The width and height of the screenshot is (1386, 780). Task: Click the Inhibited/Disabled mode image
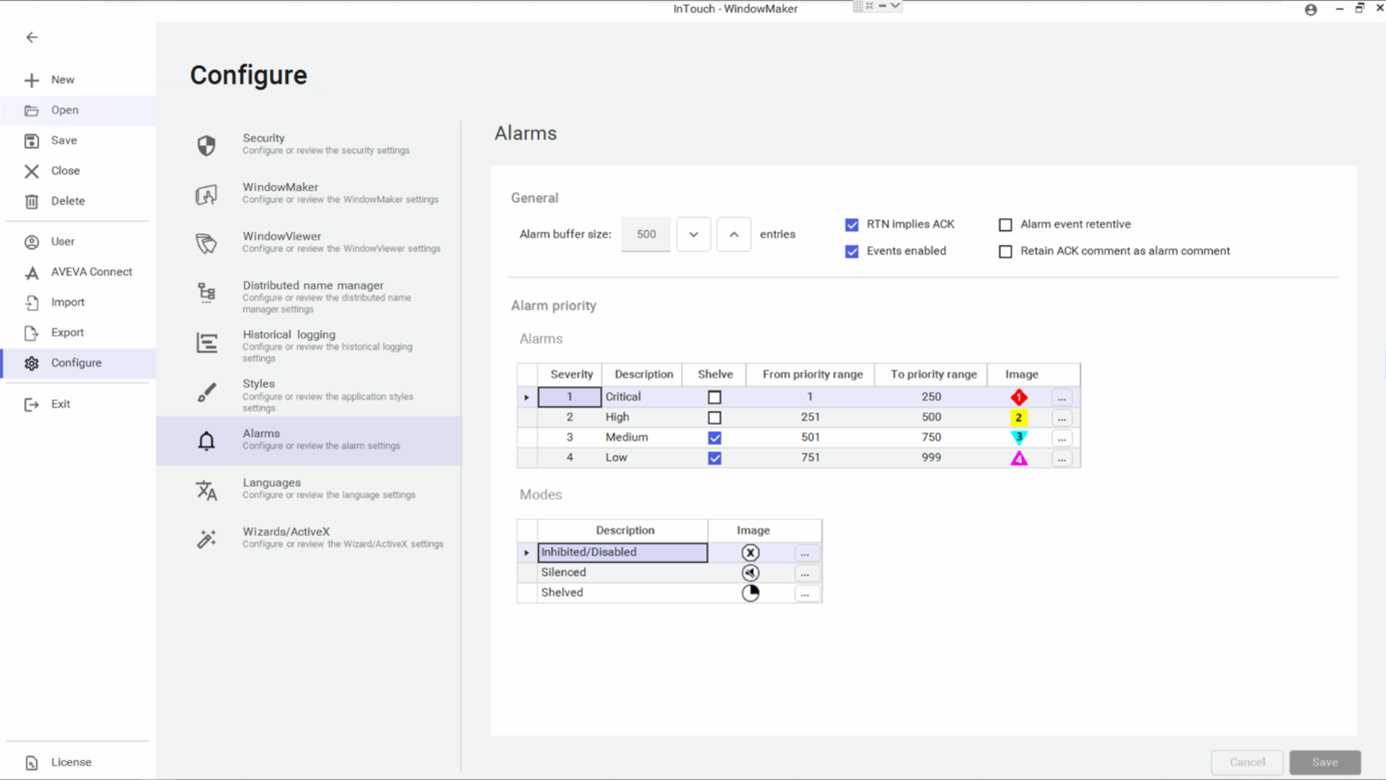751,553
